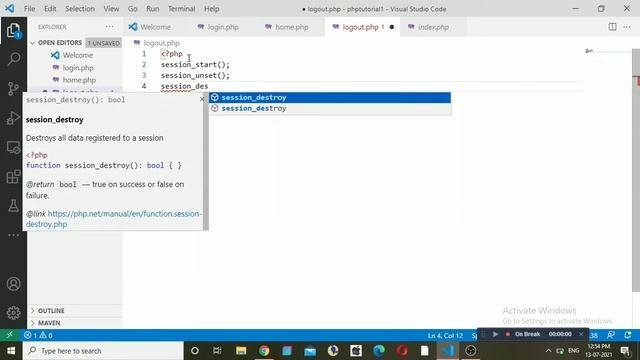Open the Mail app from taskbar

(x=310, y=351)
